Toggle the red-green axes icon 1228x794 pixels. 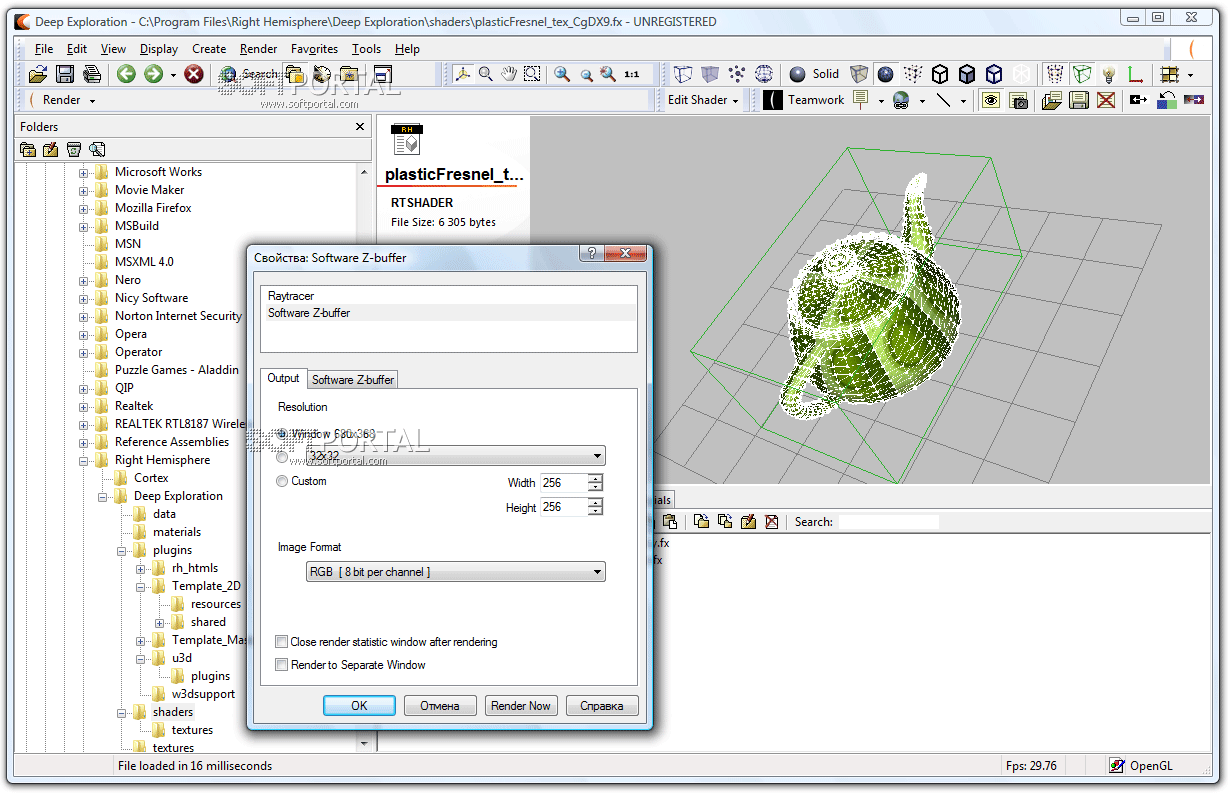pyautogui.click(x=1135, y=74)
